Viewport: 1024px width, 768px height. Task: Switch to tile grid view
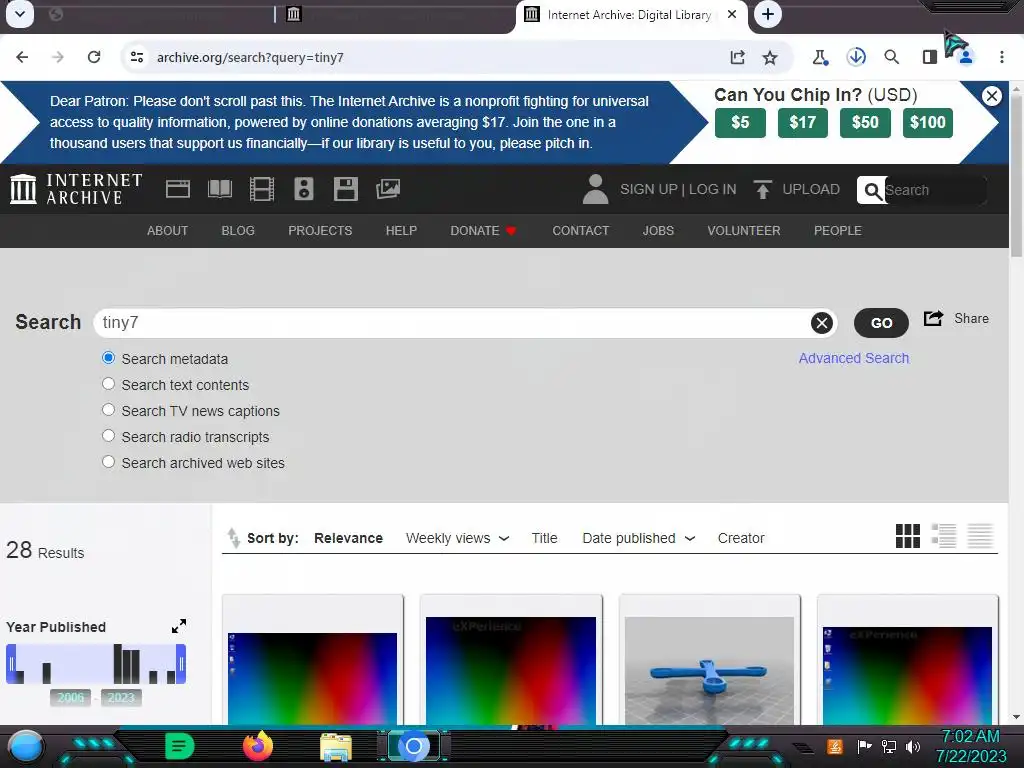coord(908,536)
